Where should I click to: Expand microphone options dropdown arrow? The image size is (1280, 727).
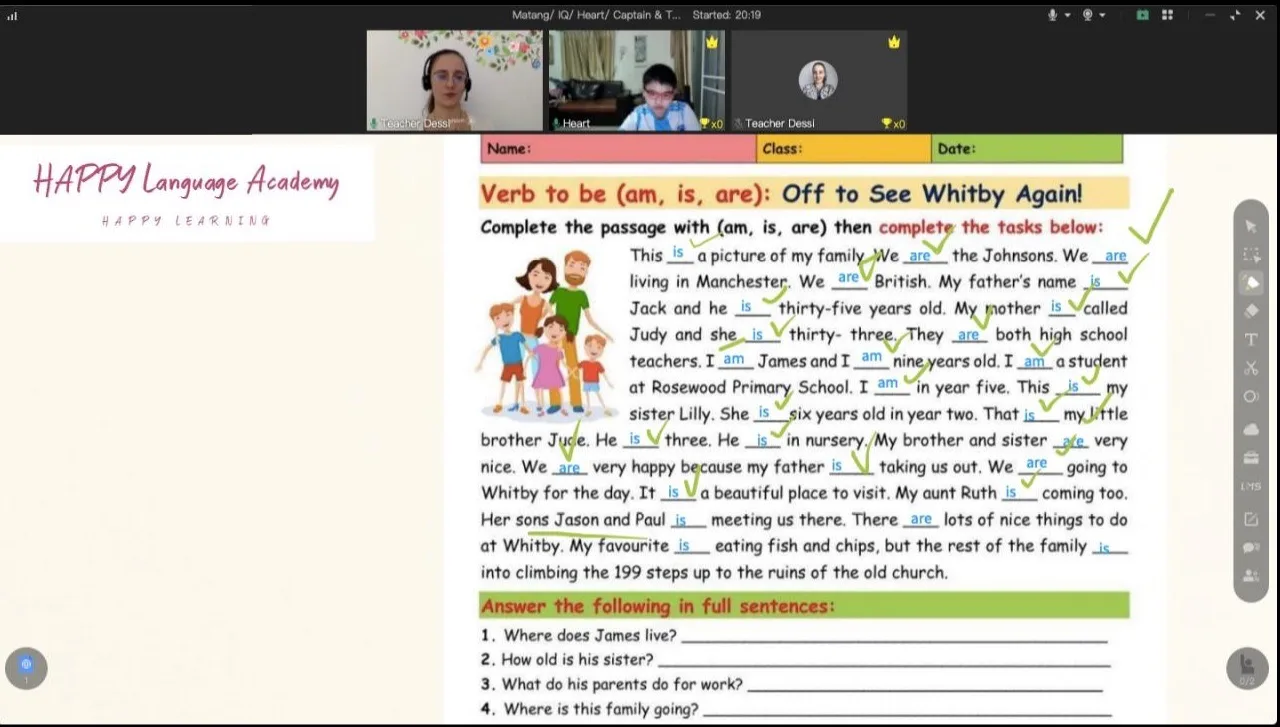tap(1068, 15)
